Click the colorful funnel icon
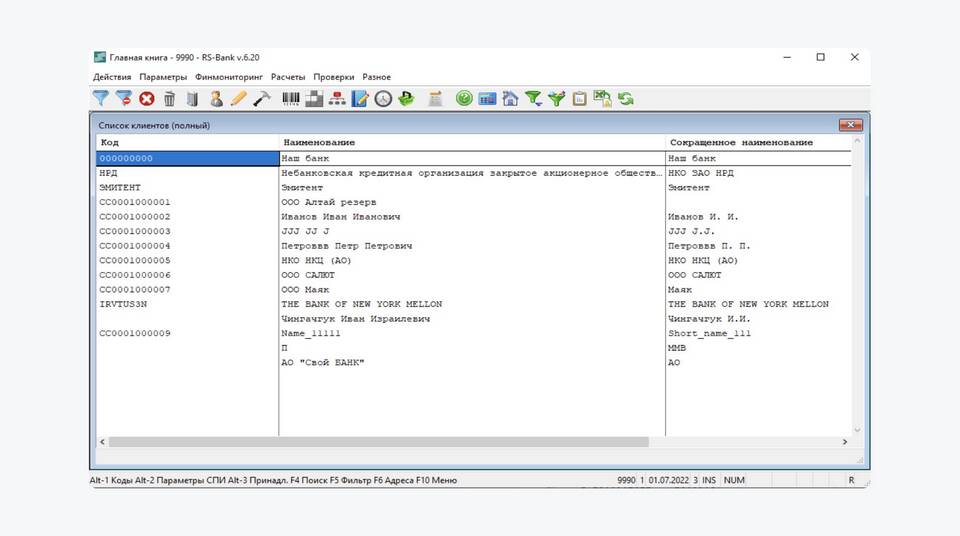 tap(557, 99)
